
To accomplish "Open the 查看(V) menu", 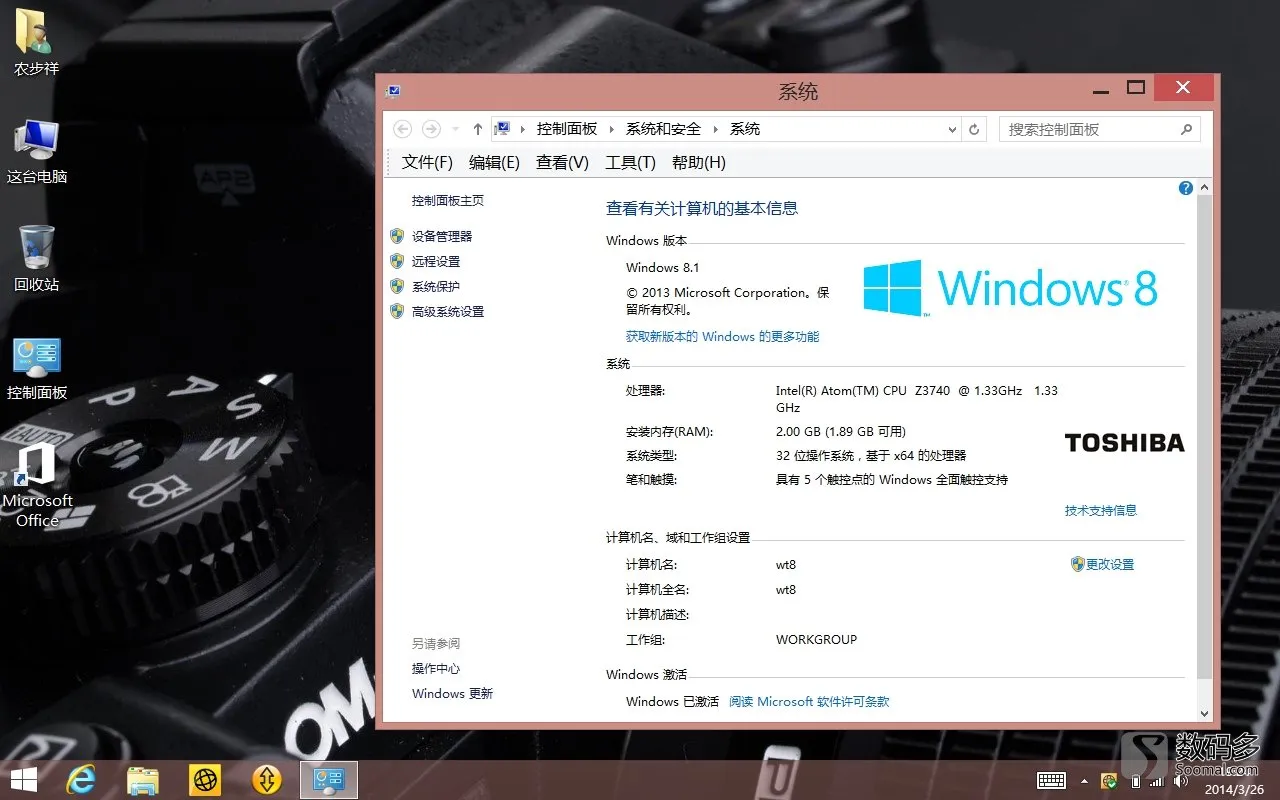I will [562, 162].
